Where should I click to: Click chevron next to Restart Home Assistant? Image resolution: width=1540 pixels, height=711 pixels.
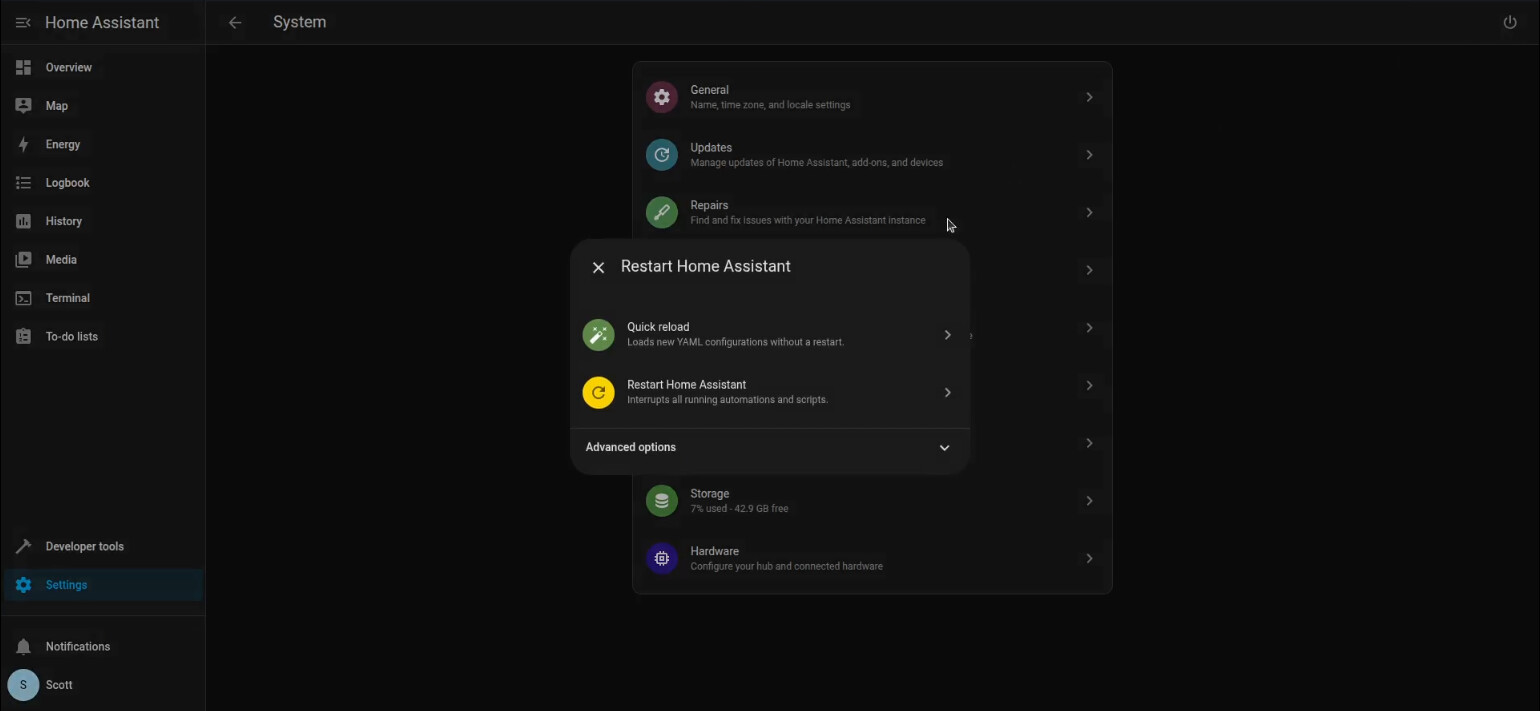pos(947,392)
